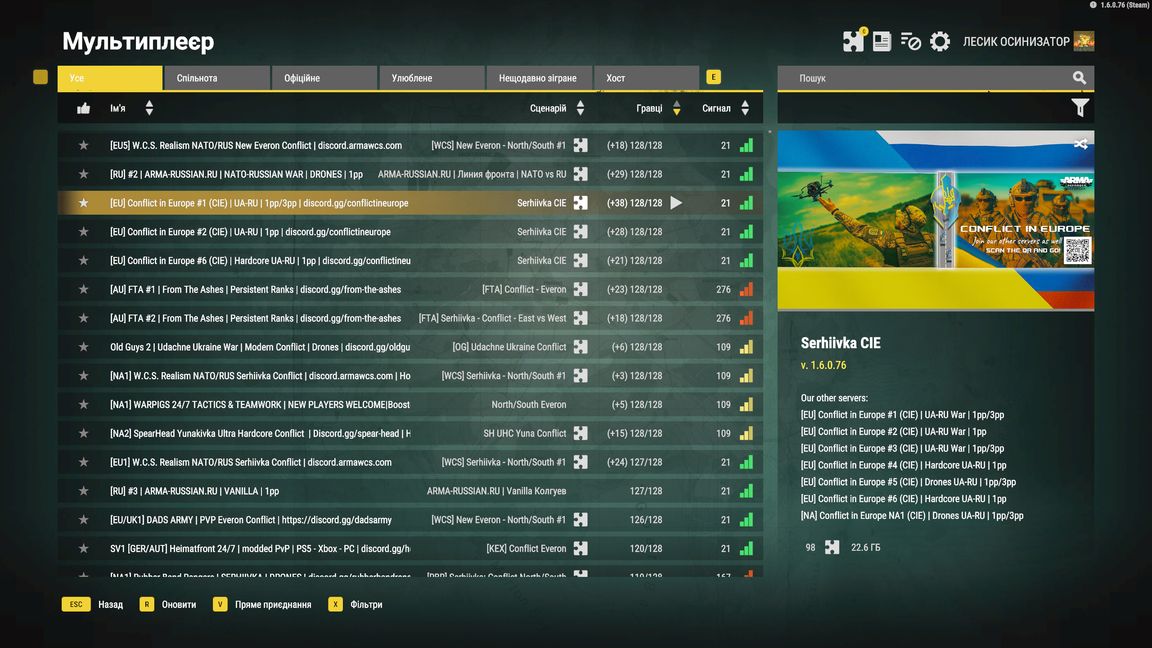Switch to the Нещодавно зігране tab
Screen dimensions: 1152x648
point(538,78)
